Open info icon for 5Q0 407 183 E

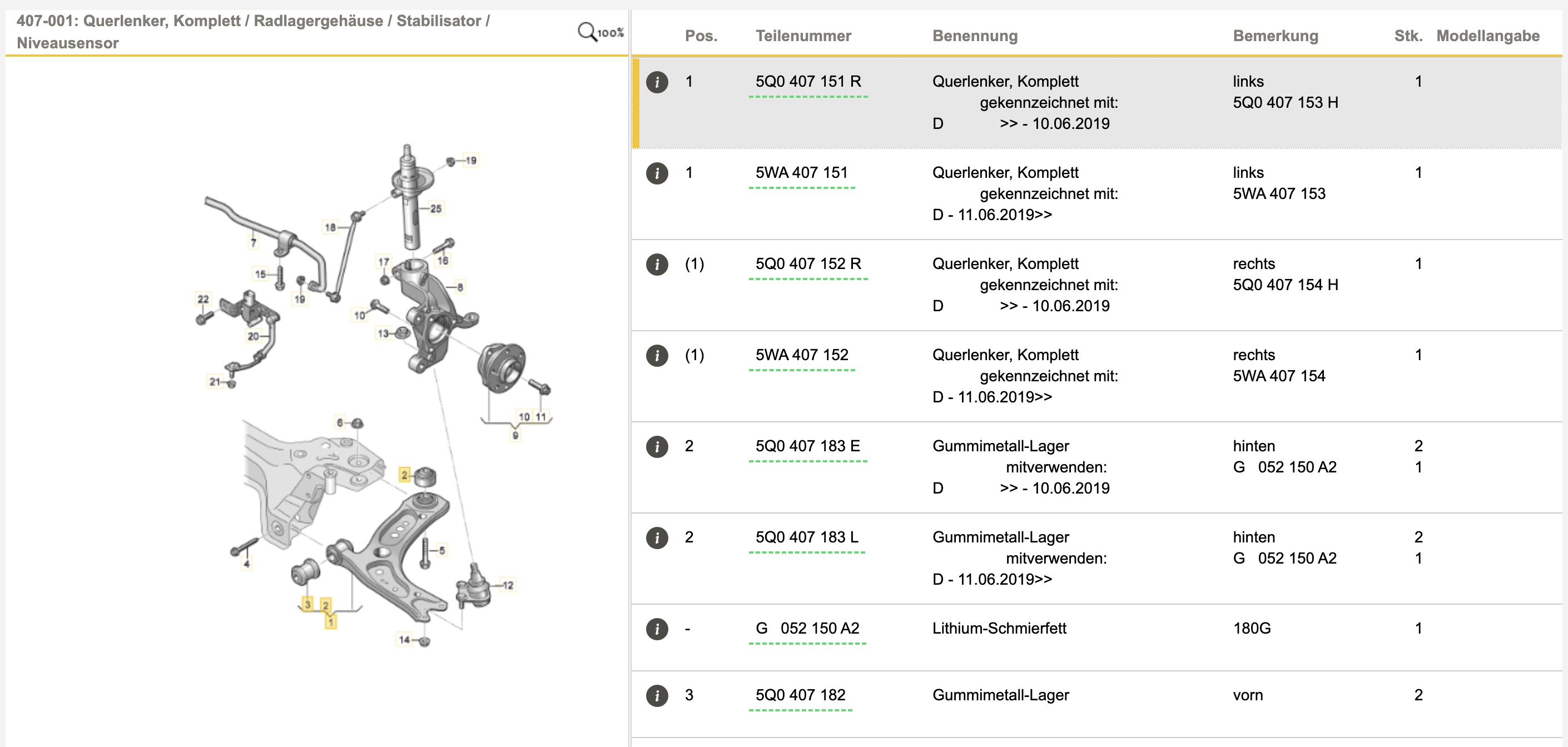tap(657, 447)
